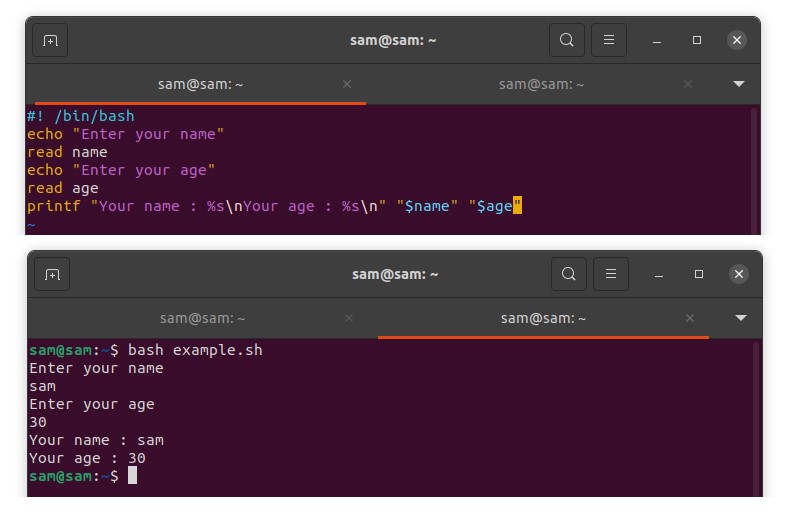Minimize the top terminal window
Image resolution: width=786 pixels, height=520 pixels.
(657, 41)
